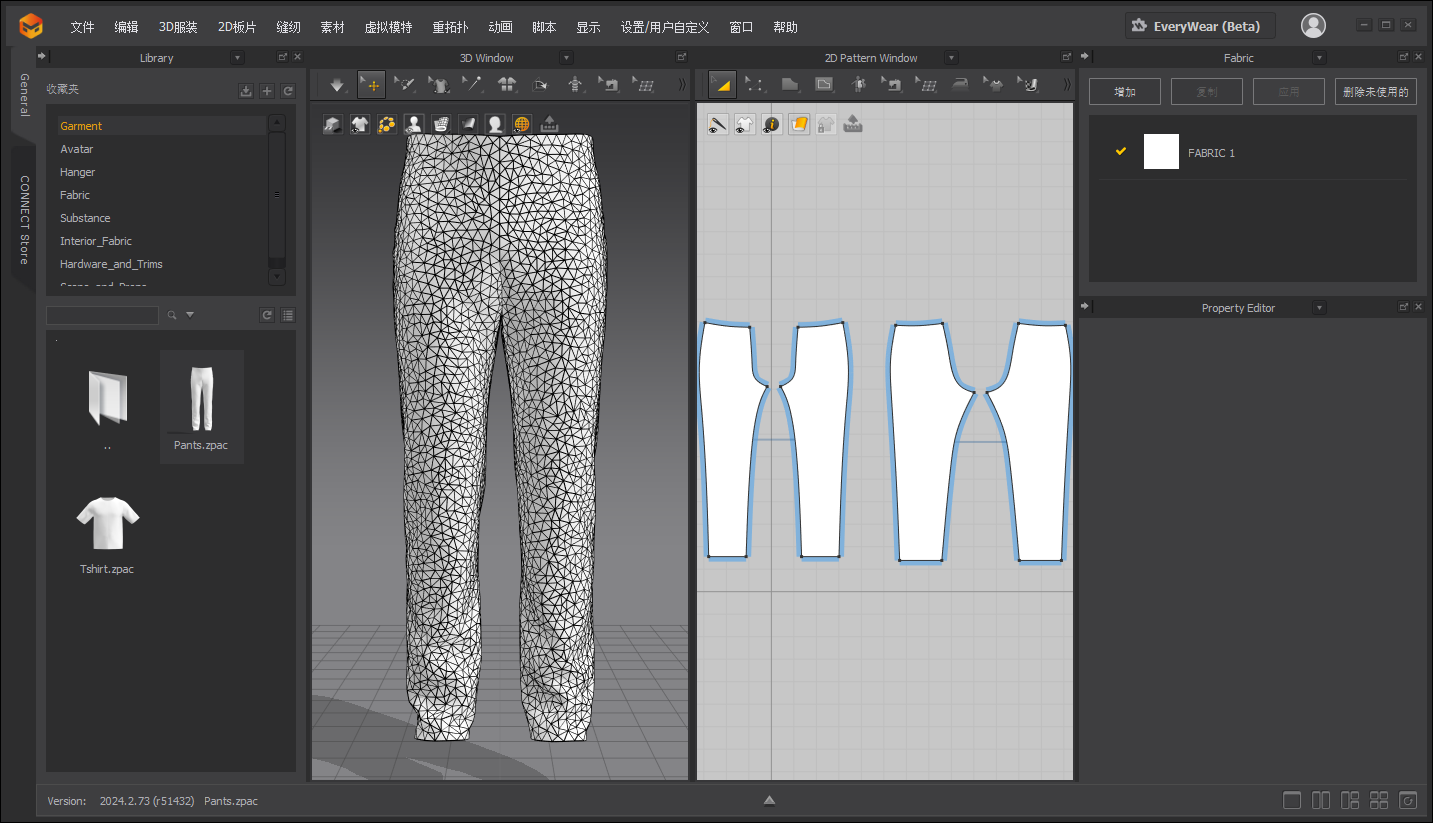
Task: Select the Pants.zpac thumbnail
Action: tap(201, 406)
